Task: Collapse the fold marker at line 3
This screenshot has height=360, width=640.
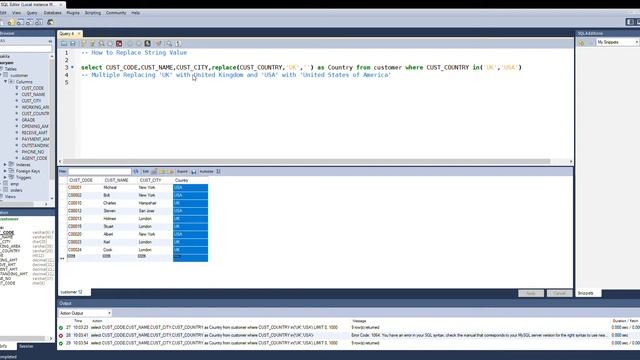Action: (73, 67)
